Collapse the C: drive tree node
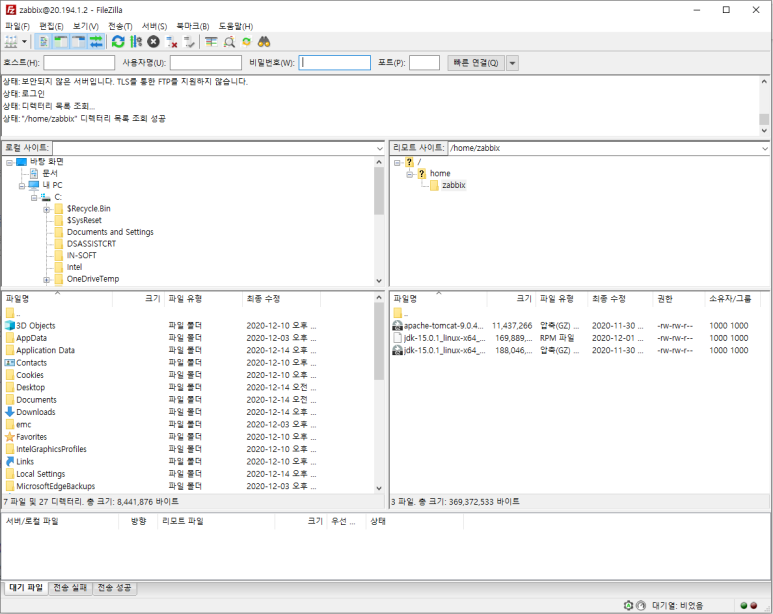 tap(34, 198)
